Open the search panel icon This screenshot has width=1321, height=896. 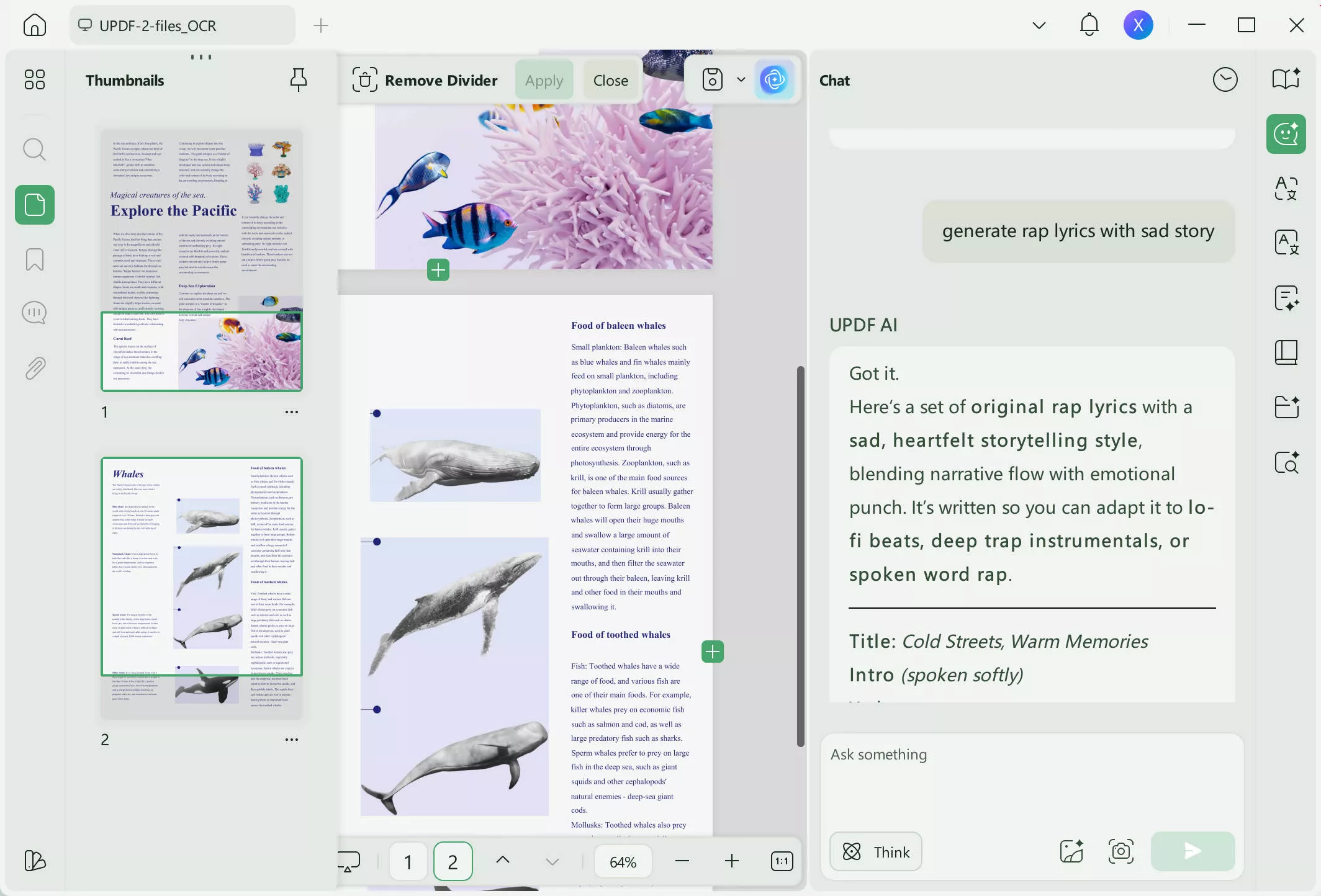(x=34, y=150)
